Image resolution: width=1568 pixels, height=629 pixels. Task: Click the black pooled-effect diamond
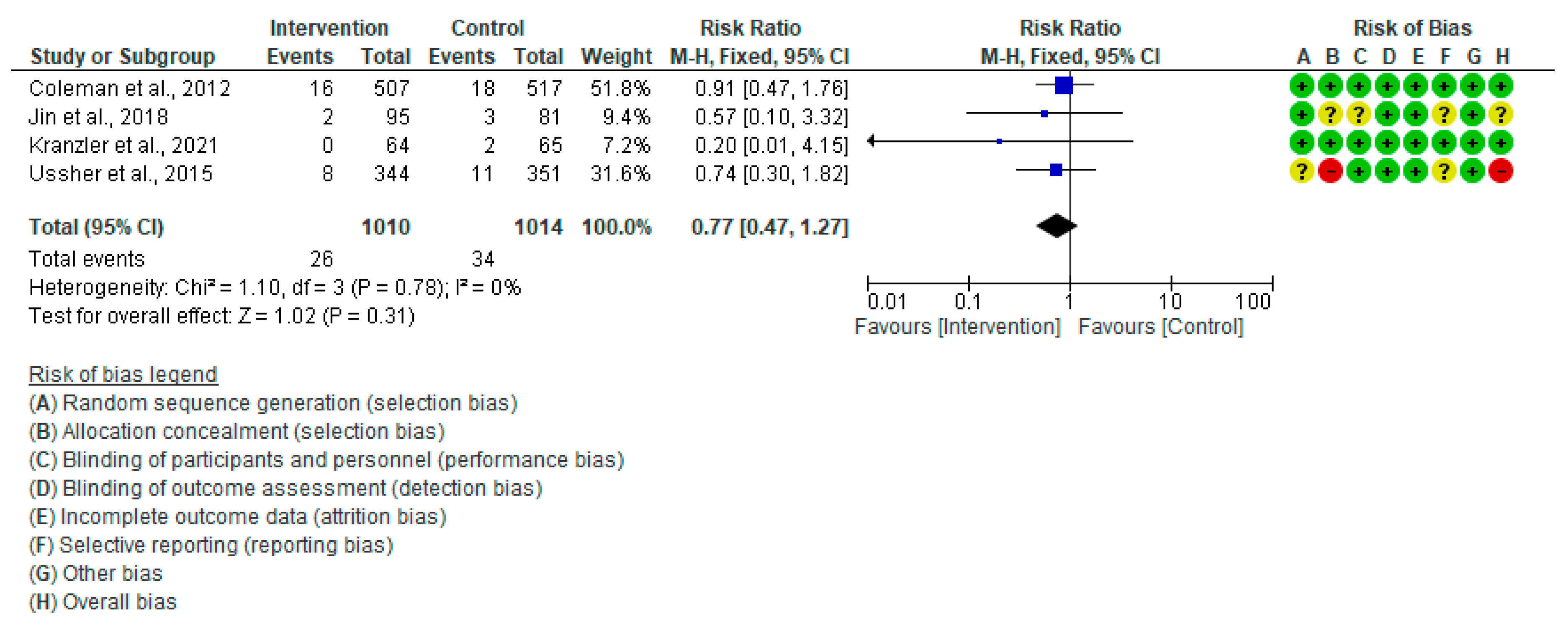pos(1056,227)
